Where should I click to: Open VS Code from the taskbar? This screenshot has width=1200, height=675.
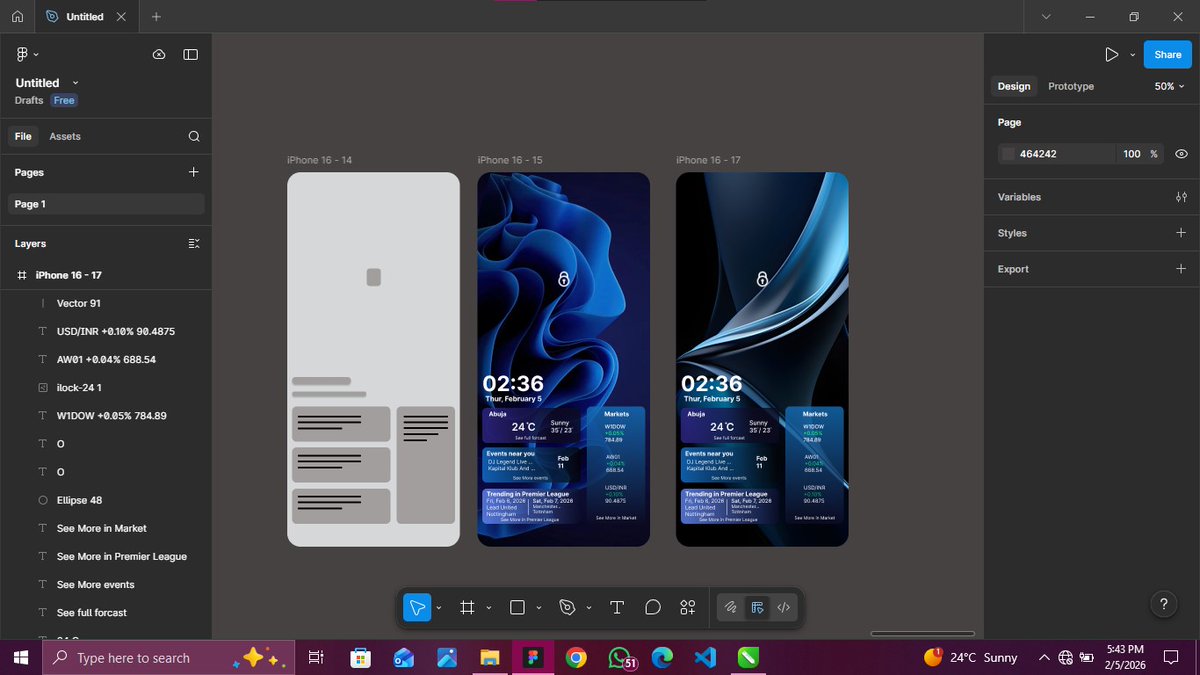(704, 657)
